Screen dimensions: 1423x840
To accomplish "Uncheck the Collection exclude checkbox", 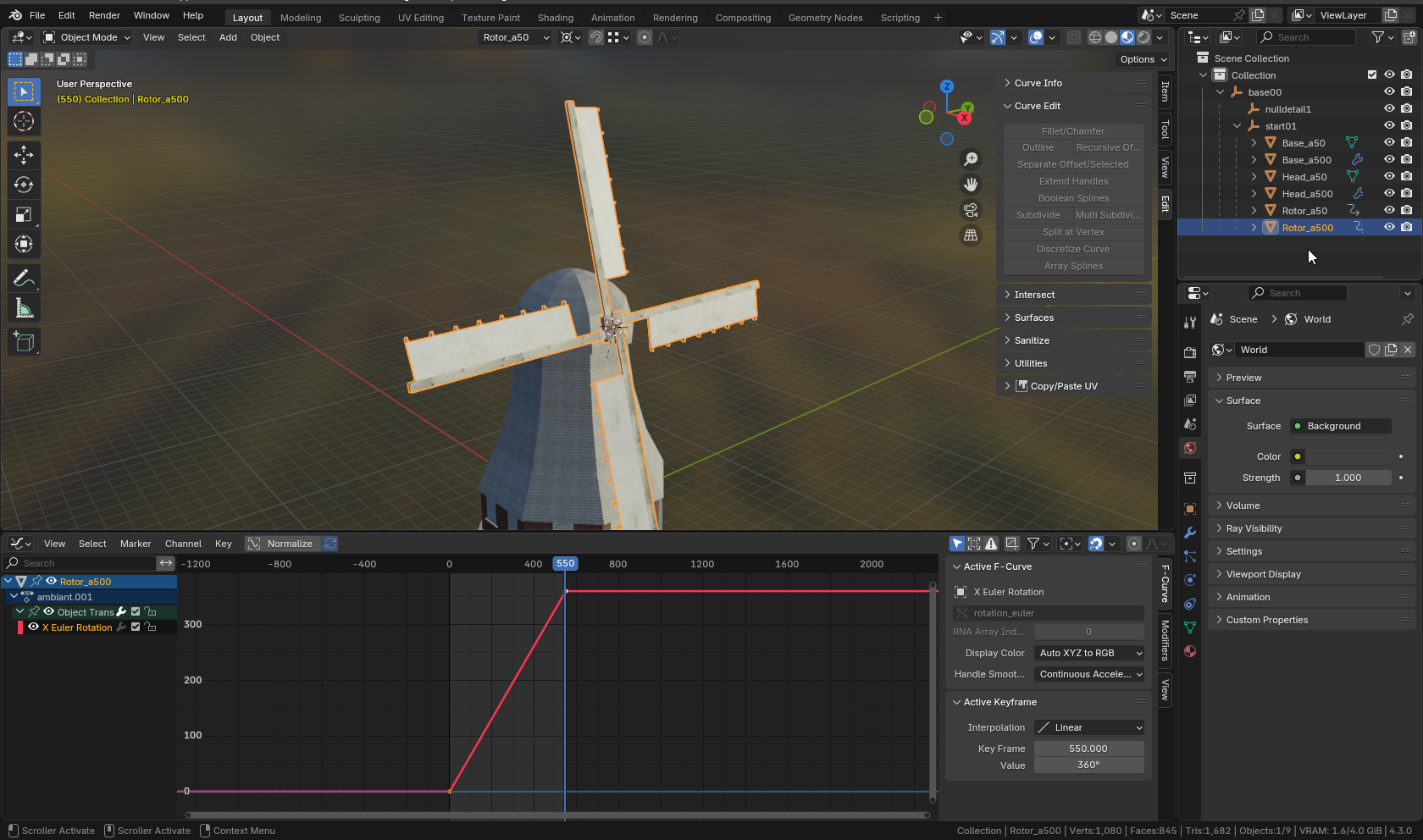I will pos(1372,75).
